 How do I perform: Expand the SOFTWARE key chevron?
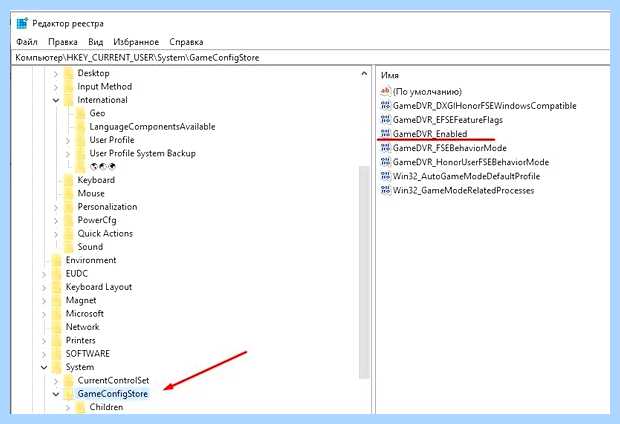[x=44, y=354]
